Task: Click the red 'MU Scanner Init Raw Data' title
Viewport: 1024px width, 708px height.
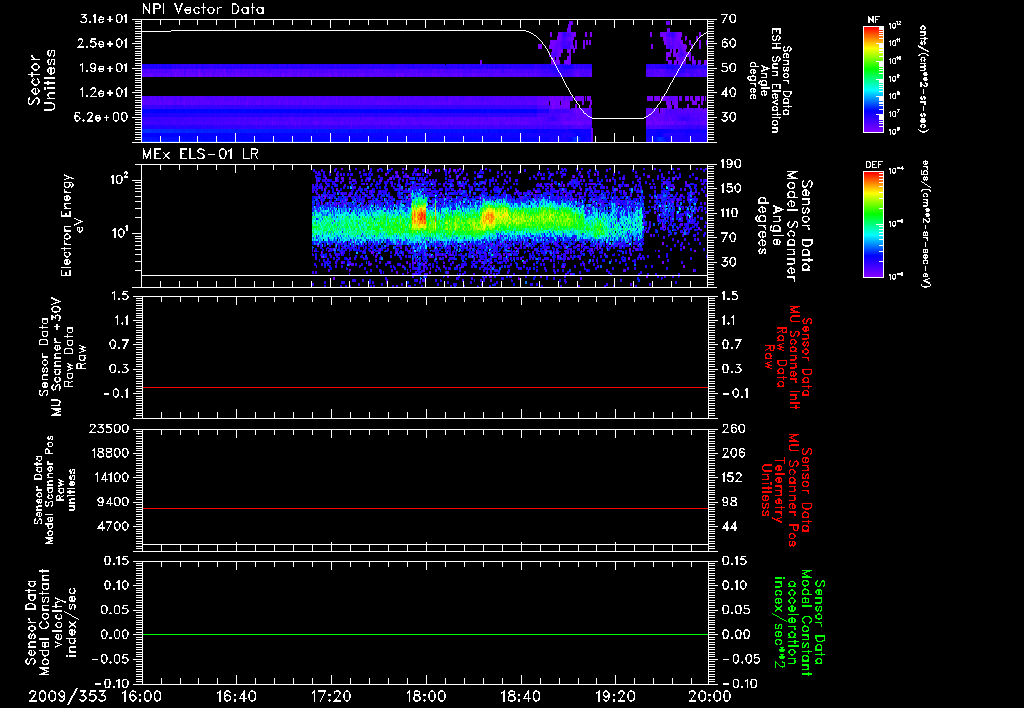Action: click(x=789, y=358)
